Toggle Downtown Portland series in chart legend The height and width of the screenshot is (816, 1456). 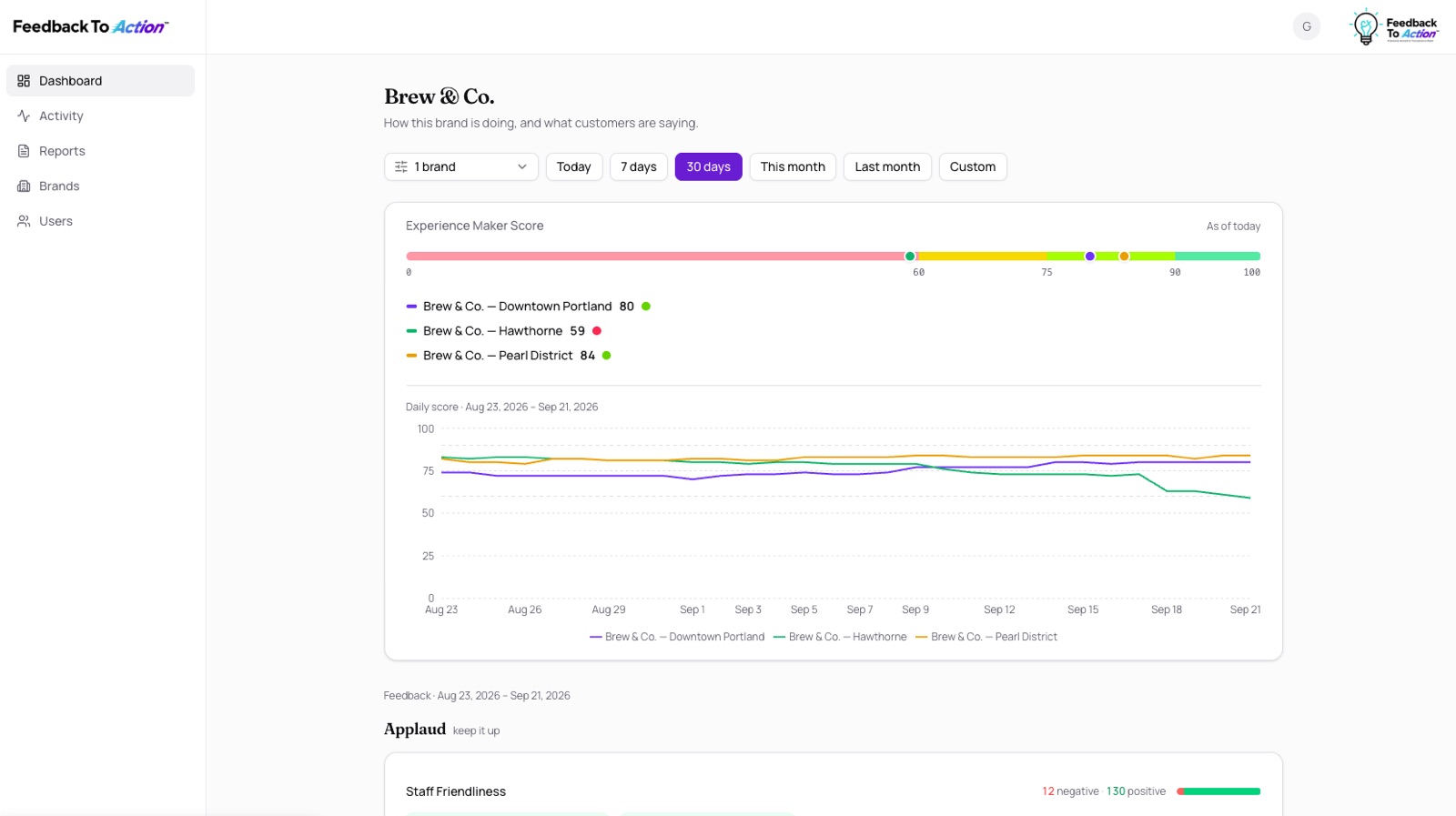point(677,637)
